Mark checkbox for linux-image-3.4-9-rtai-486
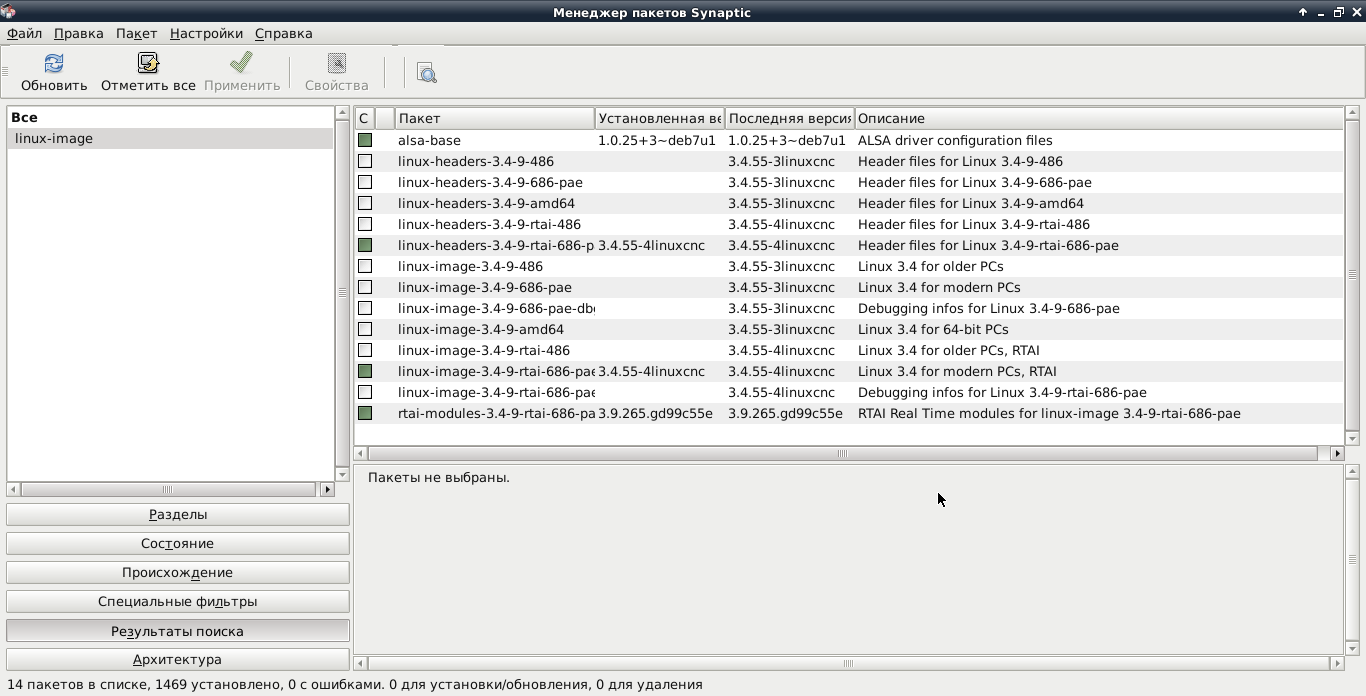The width and height of the screenshot is (1366, 696). coord(365,350)
